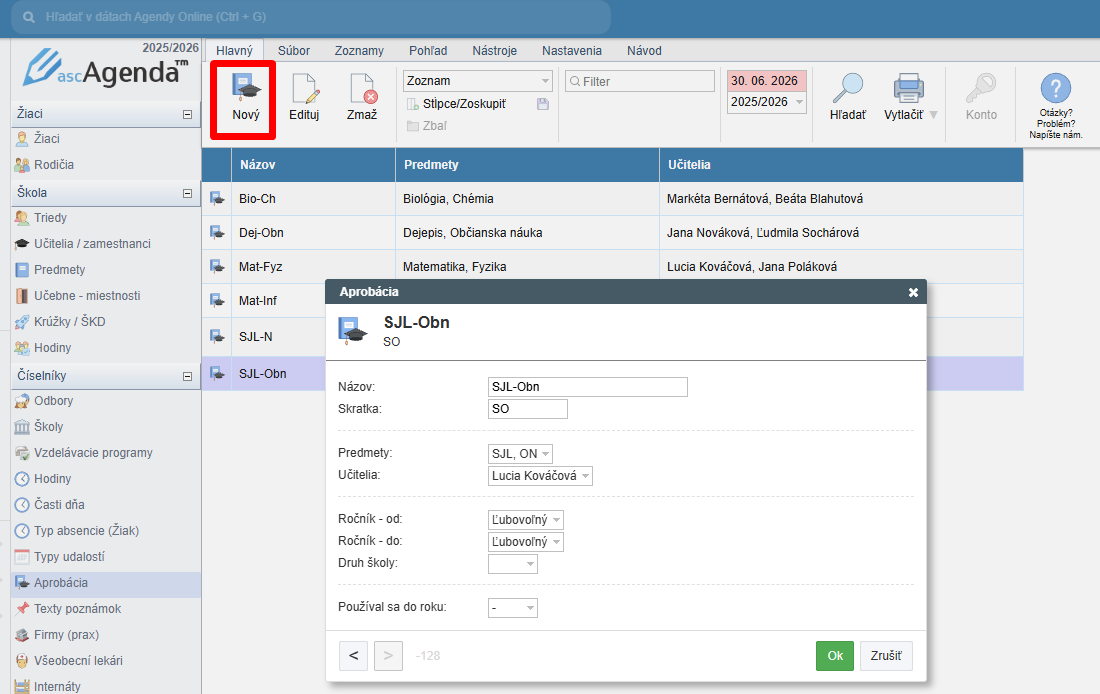Screen dimensions: 1100x694
Task: Open Typy udalostí item
Action: [x=69, y=556]
